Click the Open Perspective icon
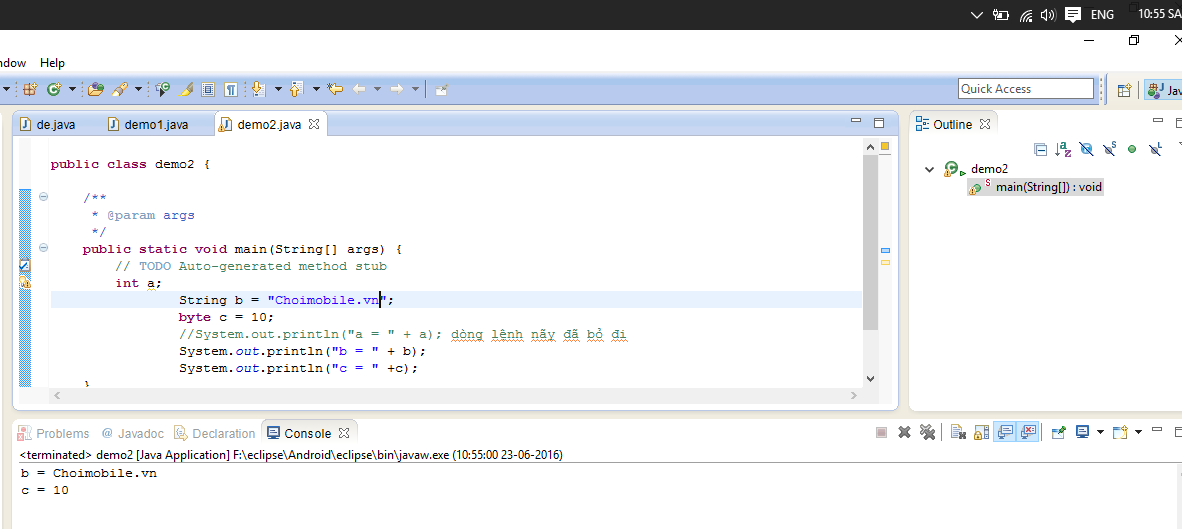Viewport: 1182px width, 529px height. coord(1124,90)
